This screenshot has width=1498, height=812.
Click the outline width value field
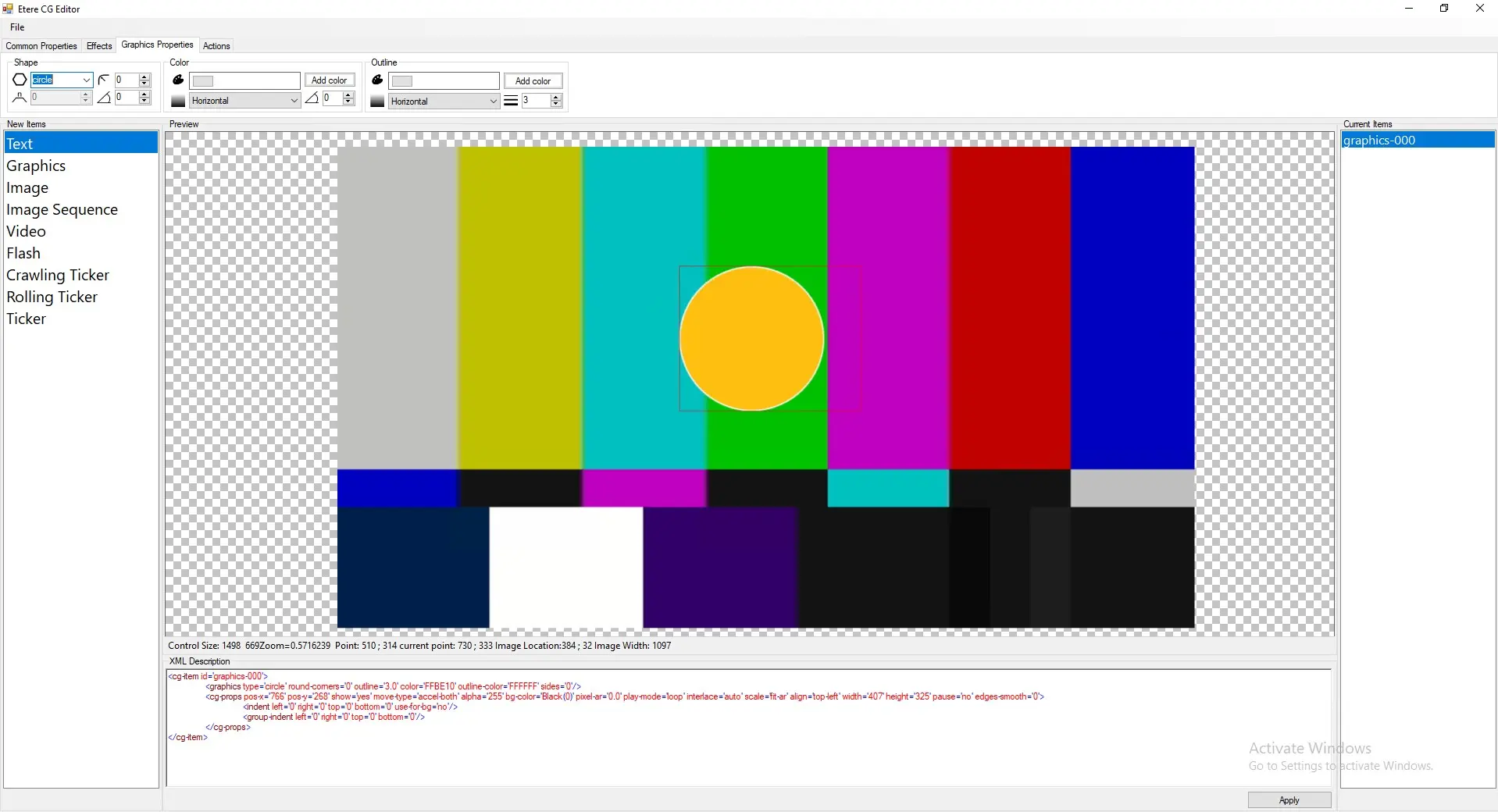(x=536, y=101)
